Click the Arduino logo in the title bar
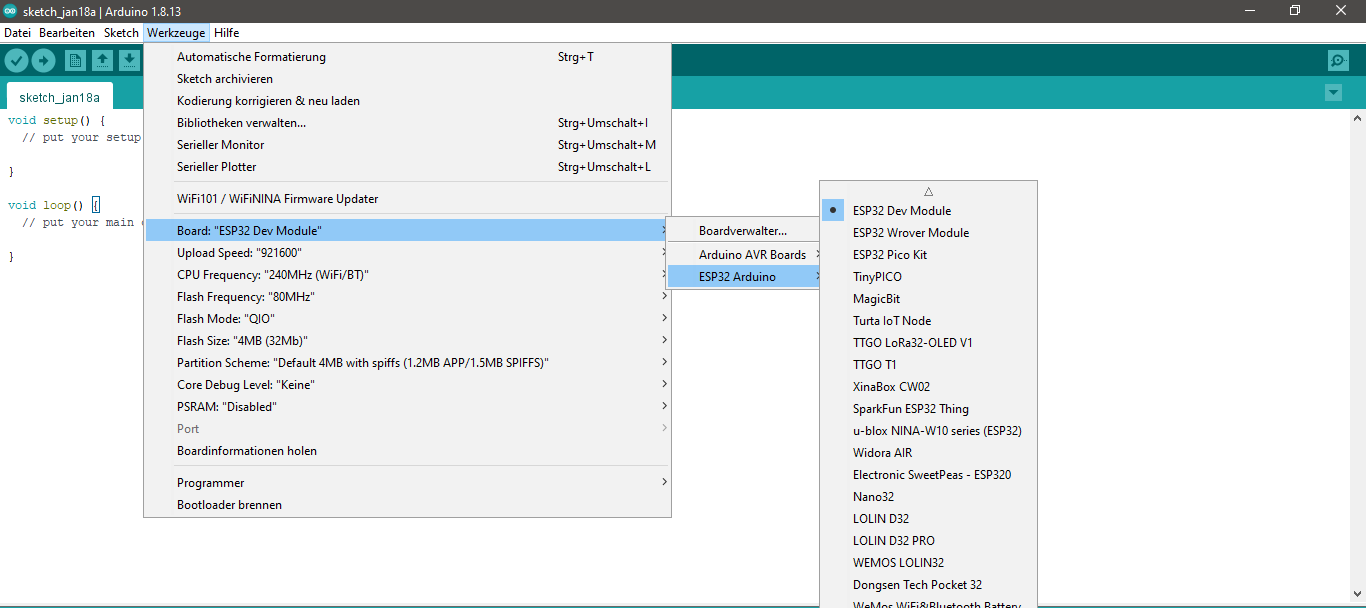This screenshot has height=608, width=1366. click(12, 10)
